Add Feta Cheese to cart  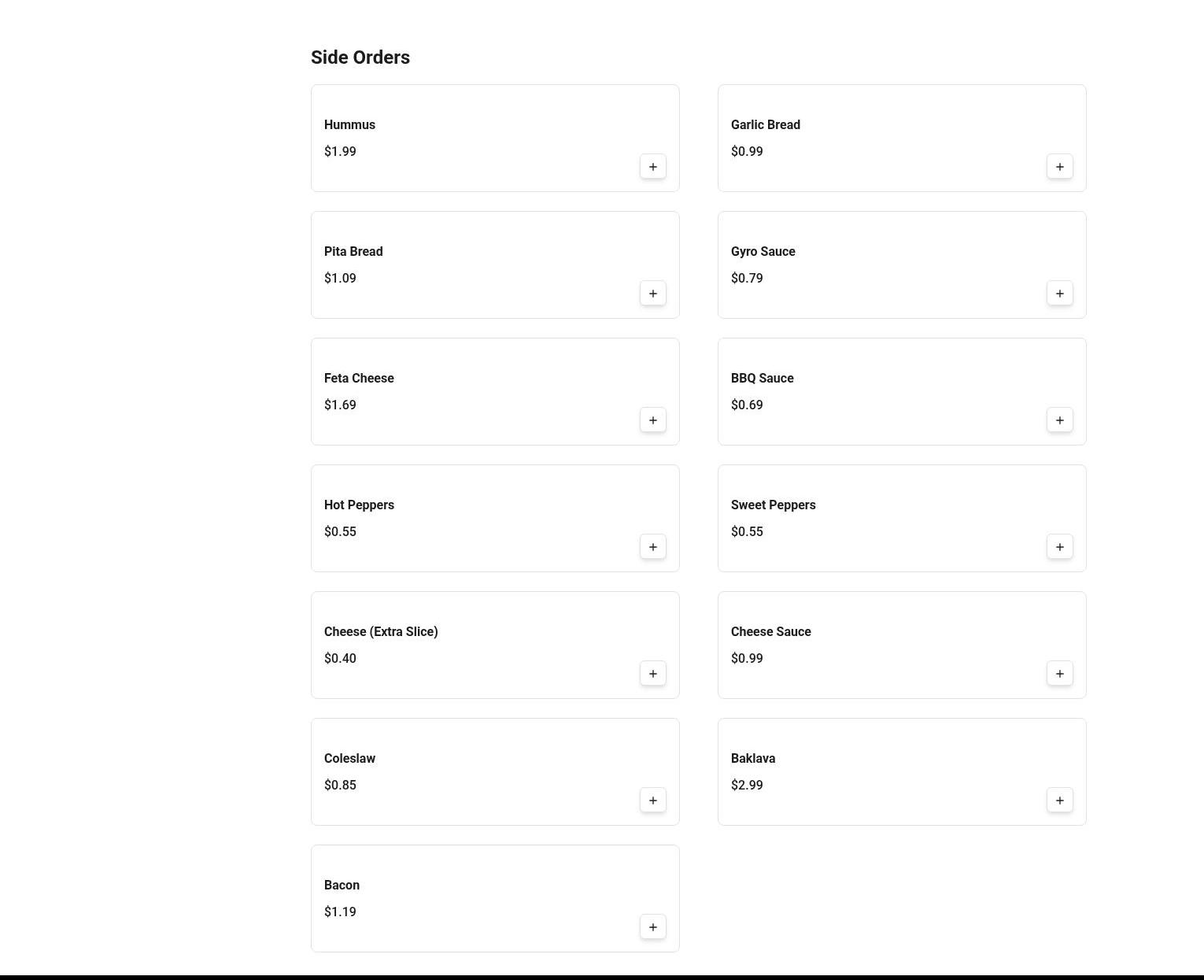[652, 420]
